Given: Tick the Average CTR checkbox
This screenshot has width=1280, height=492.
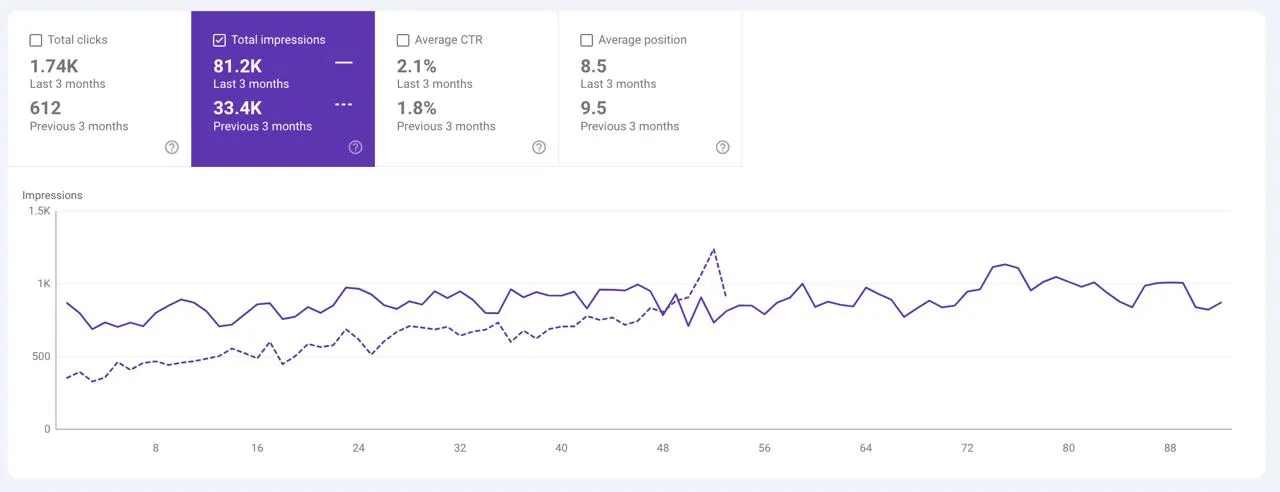Looking at the screenshot, I should 403,40.
